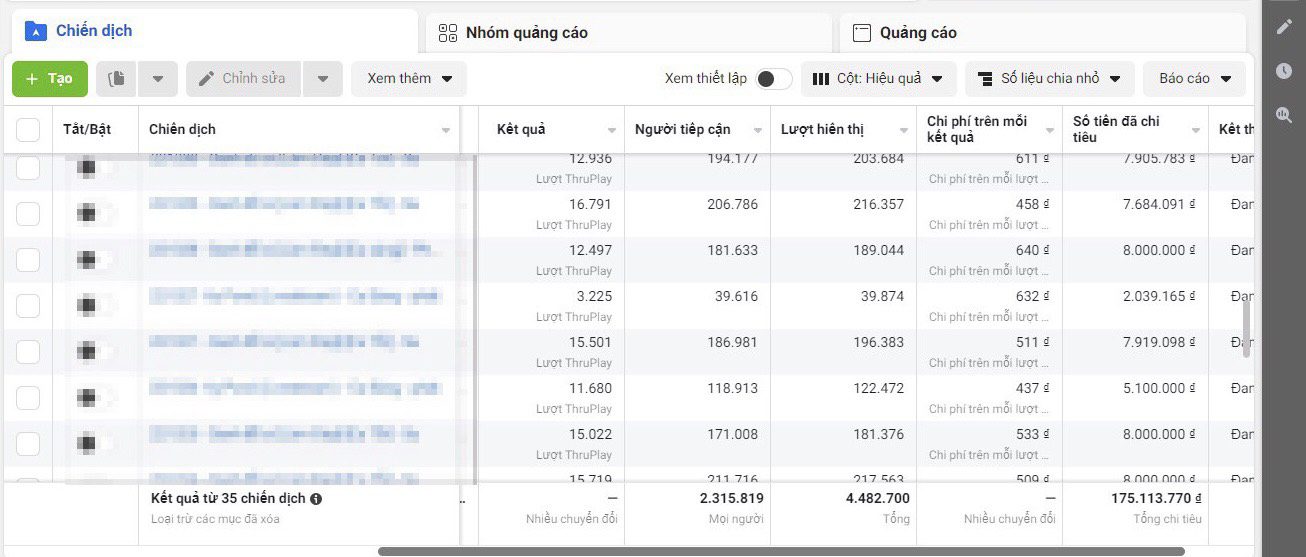Check the select-all checkbox in table header
Image resolution: width=1306 pixels, height=557 pixels.
pos(28,130)
